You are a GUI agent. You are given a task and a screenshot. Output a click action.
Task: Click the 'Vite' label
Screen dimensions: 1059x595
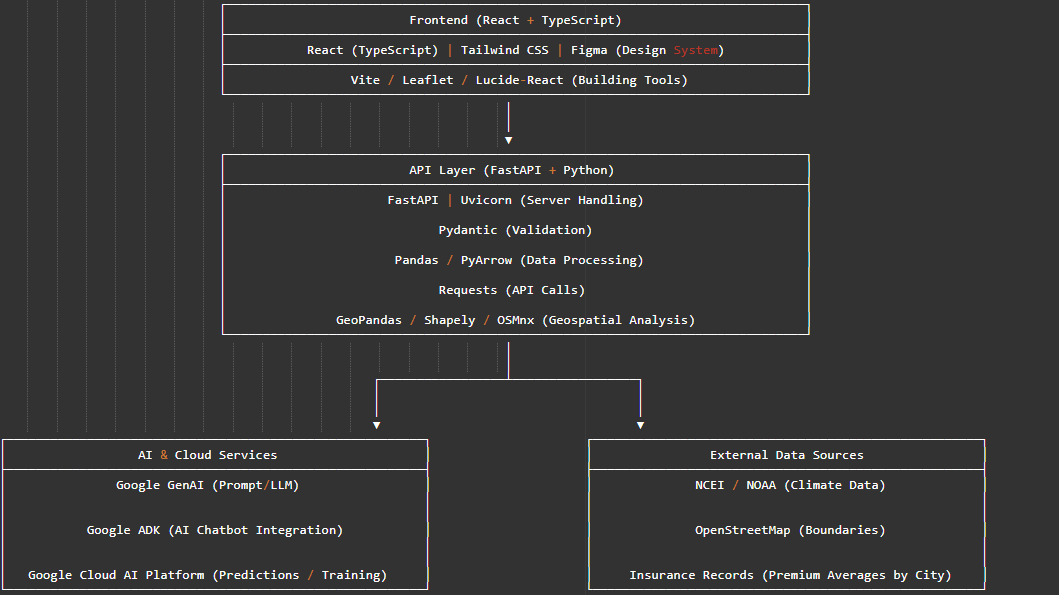[365, 80]
